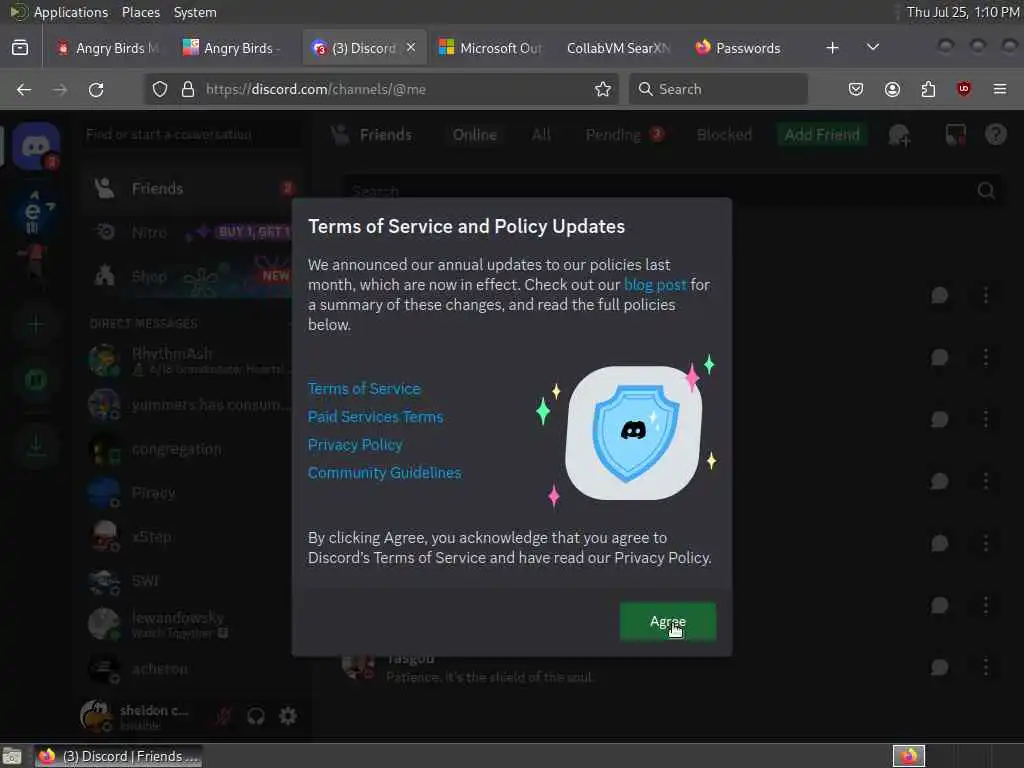Open direct message with acheron
This screenshot has height=768, width=1024.
[x=193, y=669]
